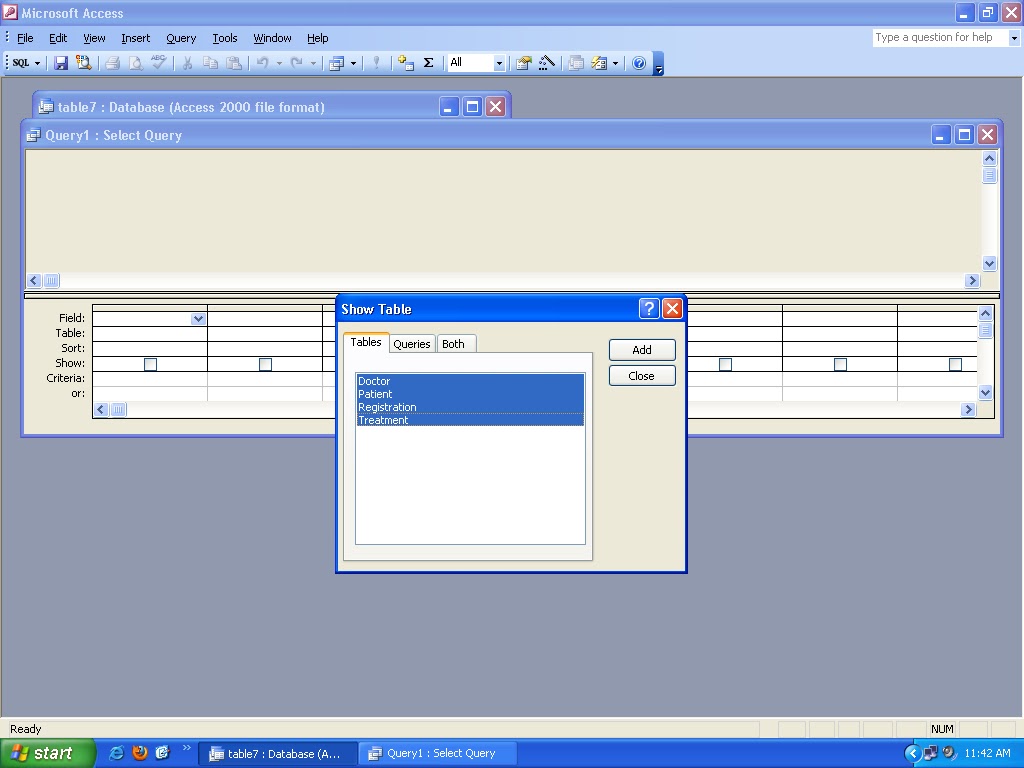This screenshot has width=1024, height=768.
Task: Click table pane vertical scrollbar down arrow
Action: coord(989,263)
